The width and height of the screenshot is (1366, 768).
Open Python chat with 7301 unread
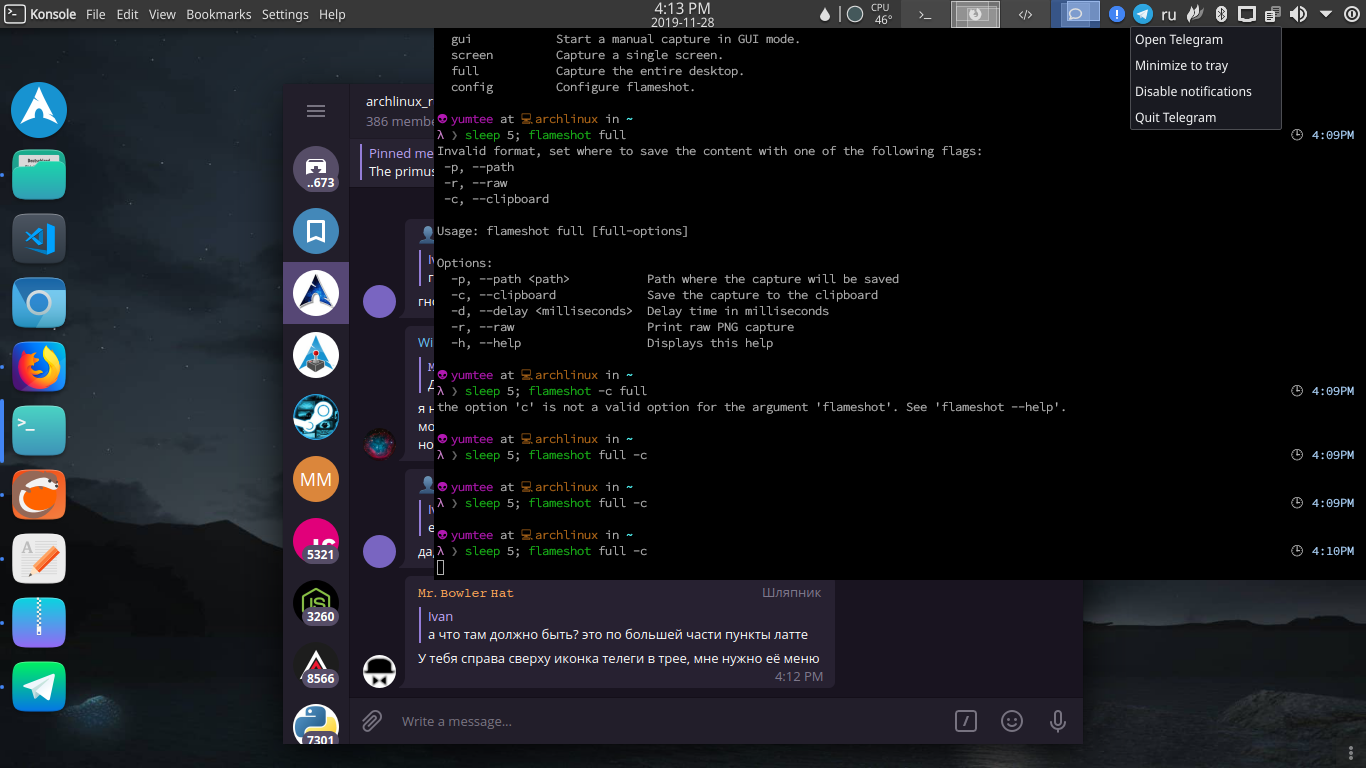point(316,724)
